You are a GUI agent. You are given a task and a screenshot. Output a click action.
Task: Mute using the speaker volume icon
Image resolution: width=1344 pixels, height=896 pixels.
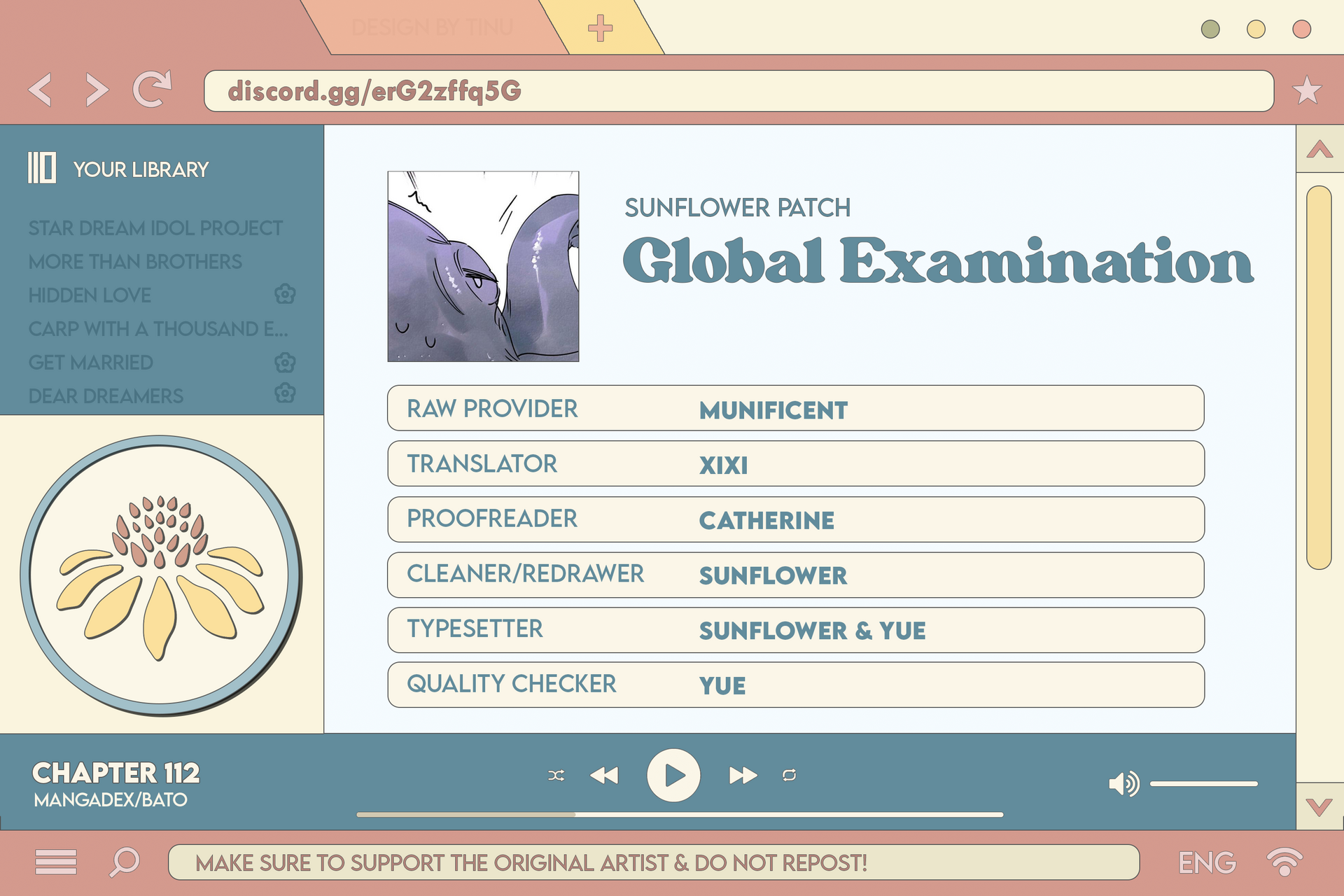pyautogui.click(x=1123, y=784)
